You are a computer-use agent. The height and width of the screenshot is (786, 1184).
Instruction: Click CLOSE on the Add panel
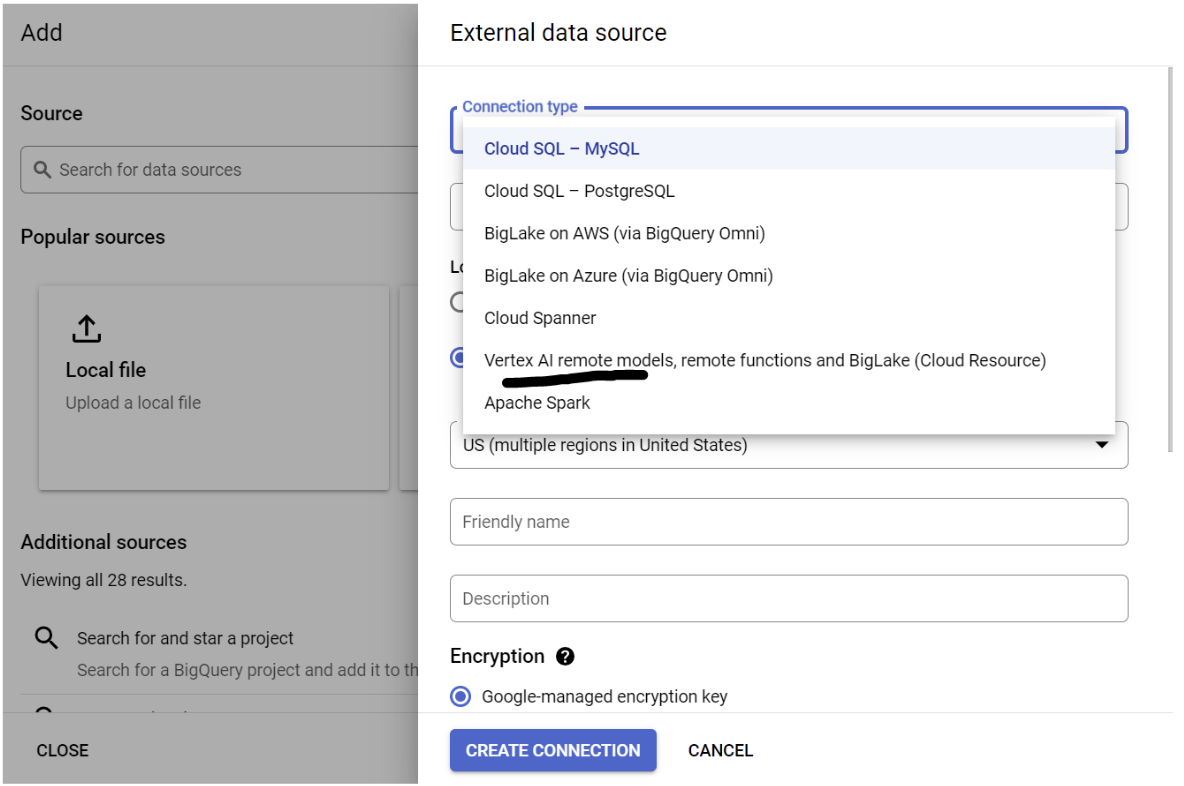63,751
